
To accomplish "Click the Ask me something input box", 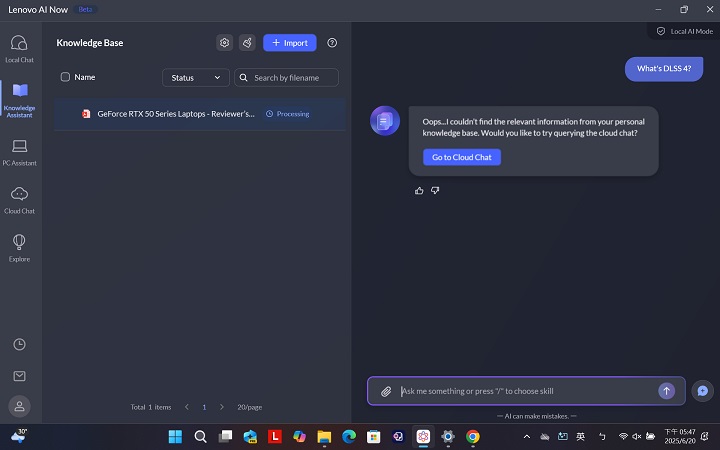I will (527, 391).
